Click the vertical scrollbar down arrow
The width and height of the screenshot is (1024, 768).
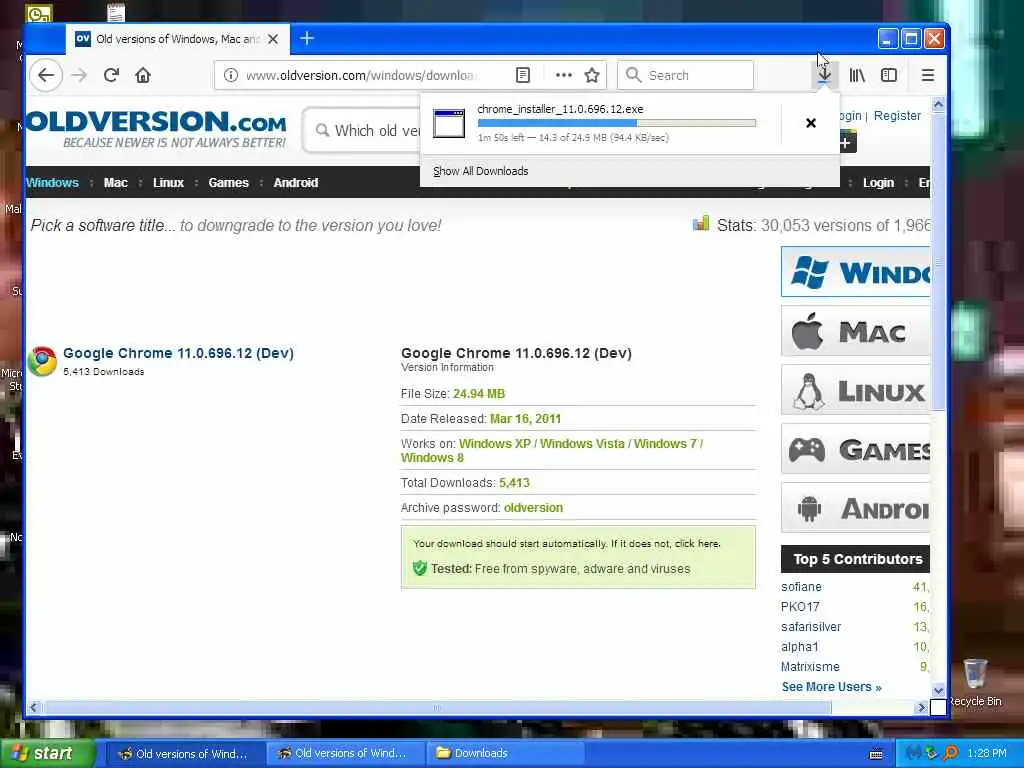click(x=938, y=690)
